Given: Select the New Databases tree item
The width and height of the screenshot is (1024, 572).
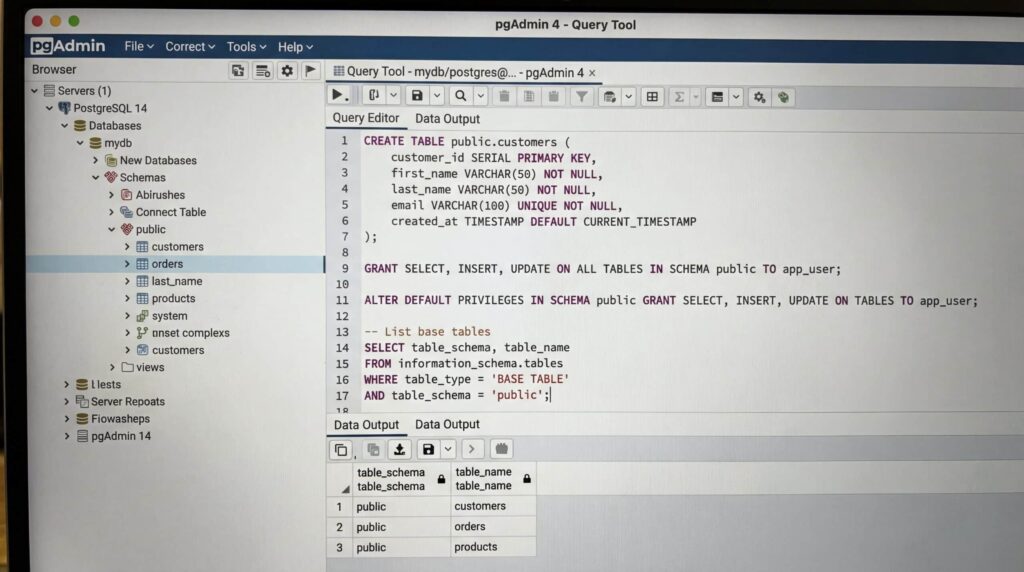Looking at the screenshot, I should 157,161.
